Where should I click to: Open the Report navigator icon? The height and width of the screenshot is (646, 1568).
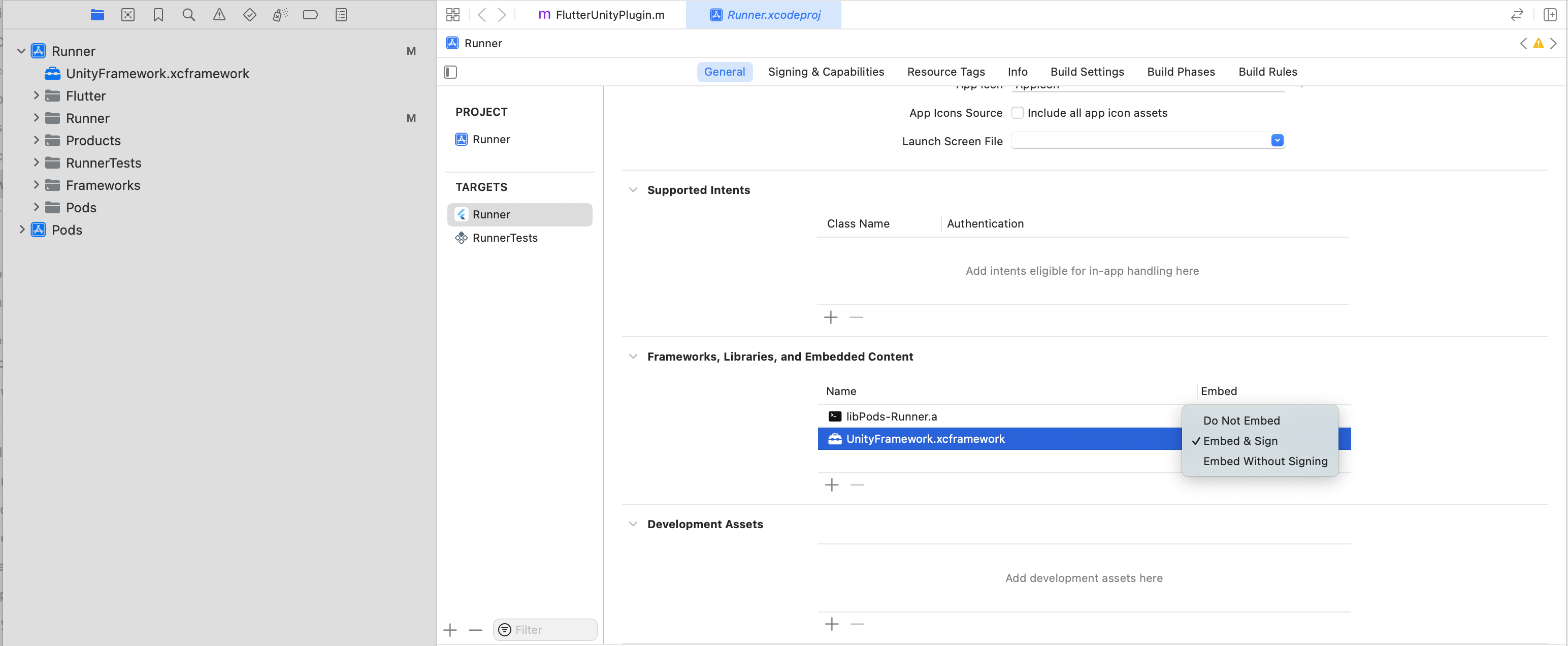[341, 15]
